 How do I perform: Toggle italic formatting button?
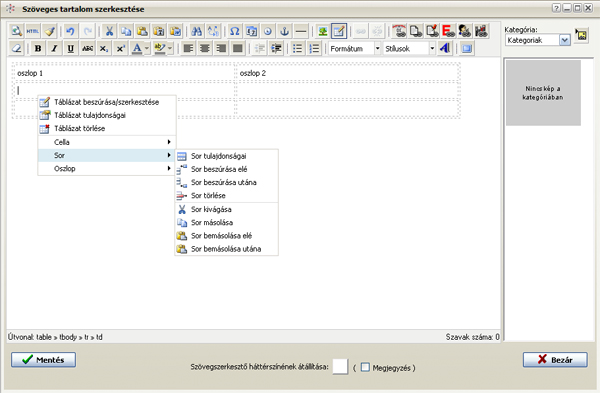[54, 49]
